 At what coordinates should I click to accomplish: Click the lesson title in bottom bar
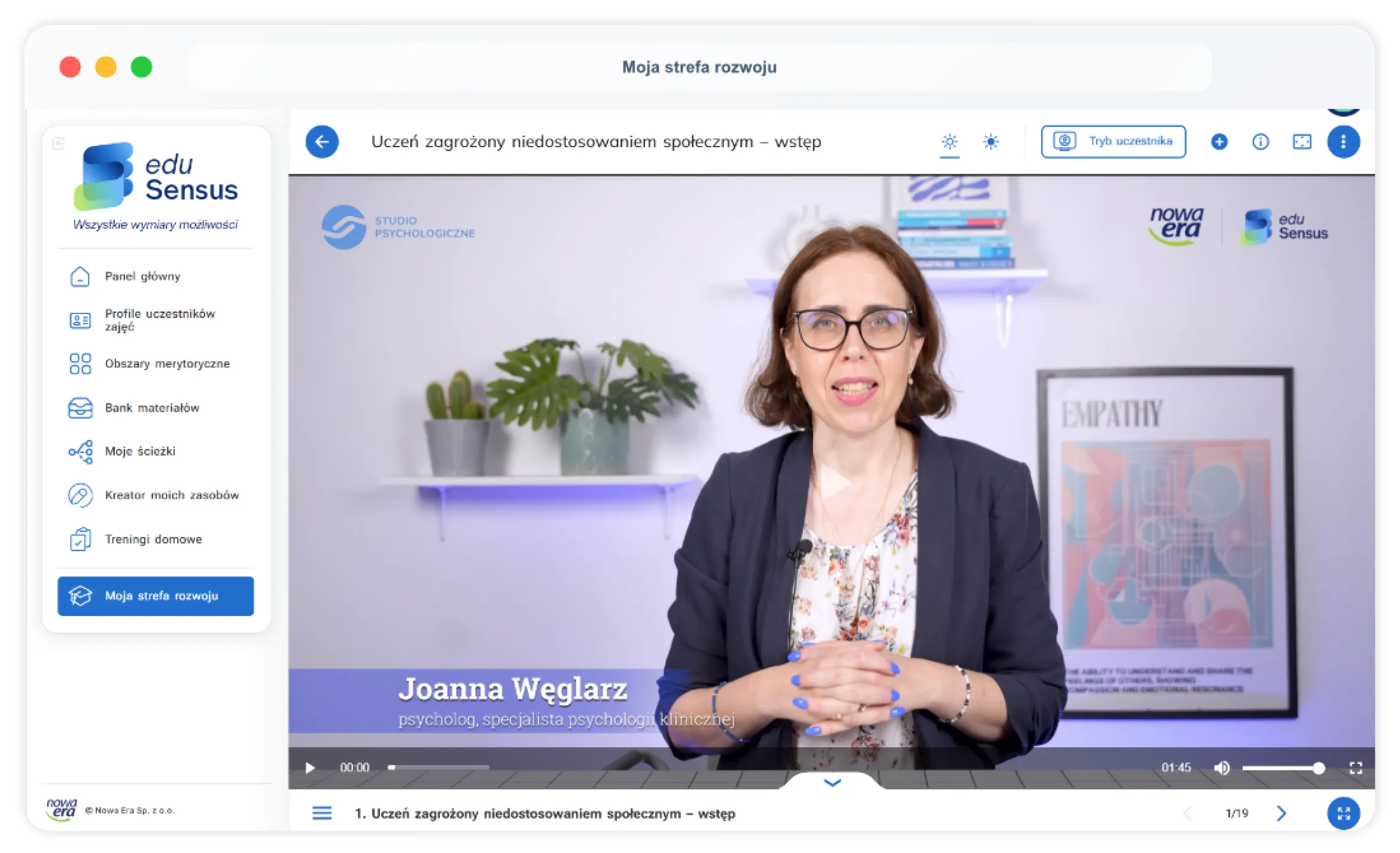(x=545, y=814)
